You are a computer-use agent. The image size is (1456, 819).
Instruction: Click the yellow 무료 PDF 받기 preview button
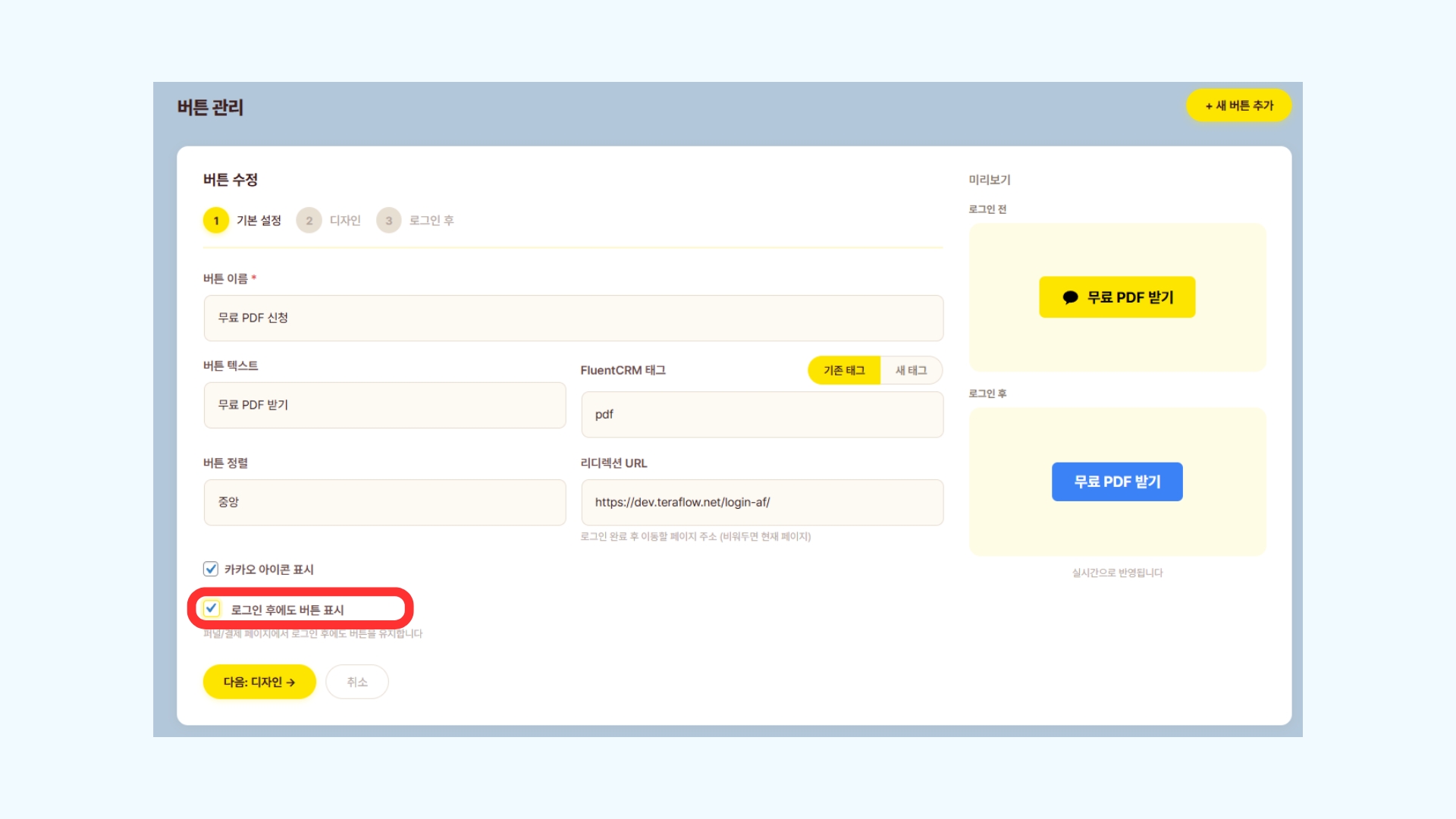pyautogui.click(x=1130, y=297)
